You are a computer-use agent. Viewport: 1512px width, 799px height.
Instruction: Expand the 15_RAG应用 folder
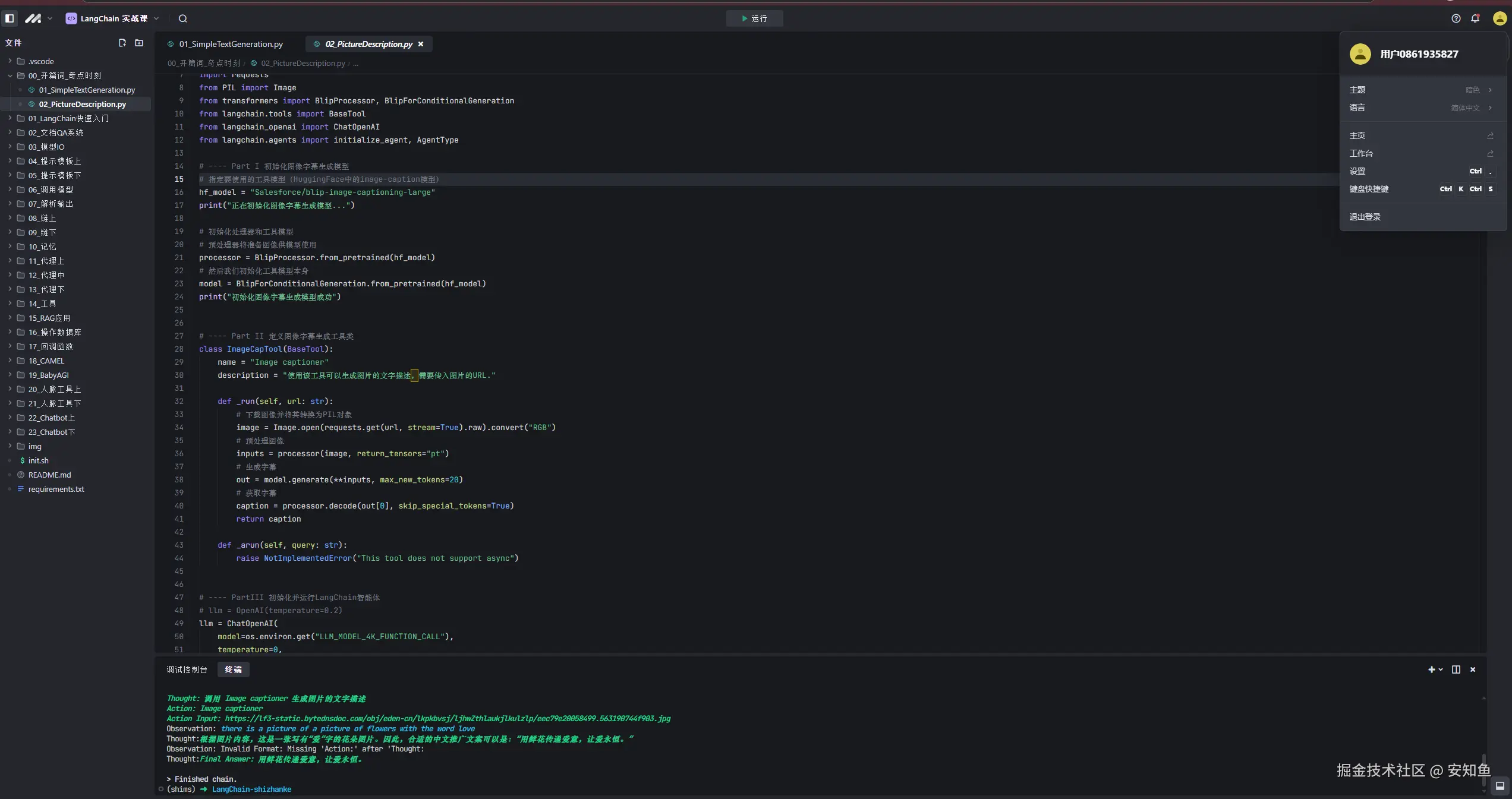point(49,318)
